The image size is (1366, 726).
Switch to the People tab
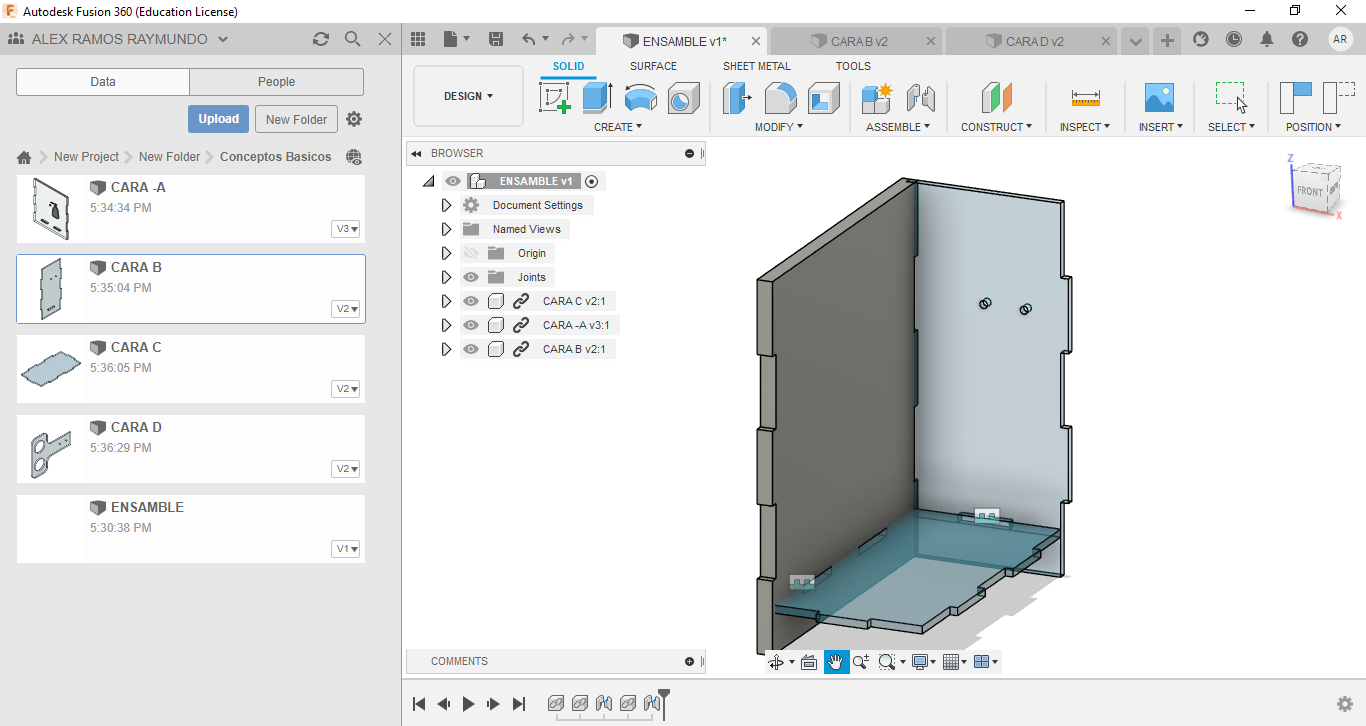click(x=276, y=82)
